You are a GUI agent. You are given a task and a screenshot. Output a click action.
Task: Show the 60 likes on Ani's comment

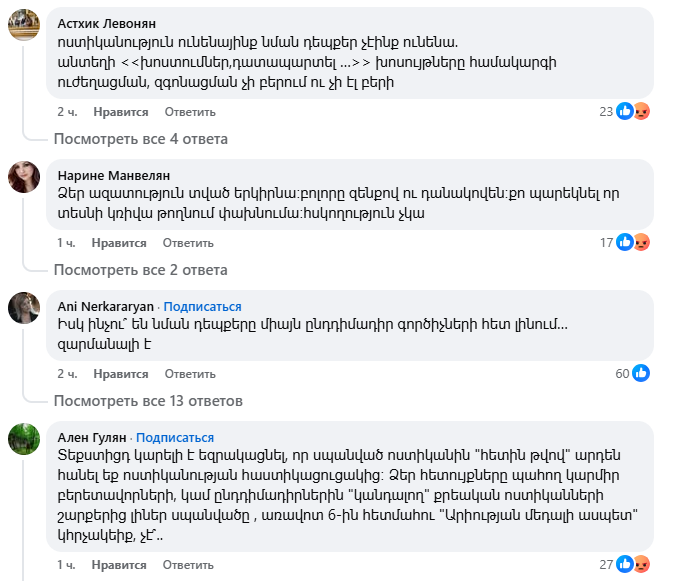coord(631,373)
